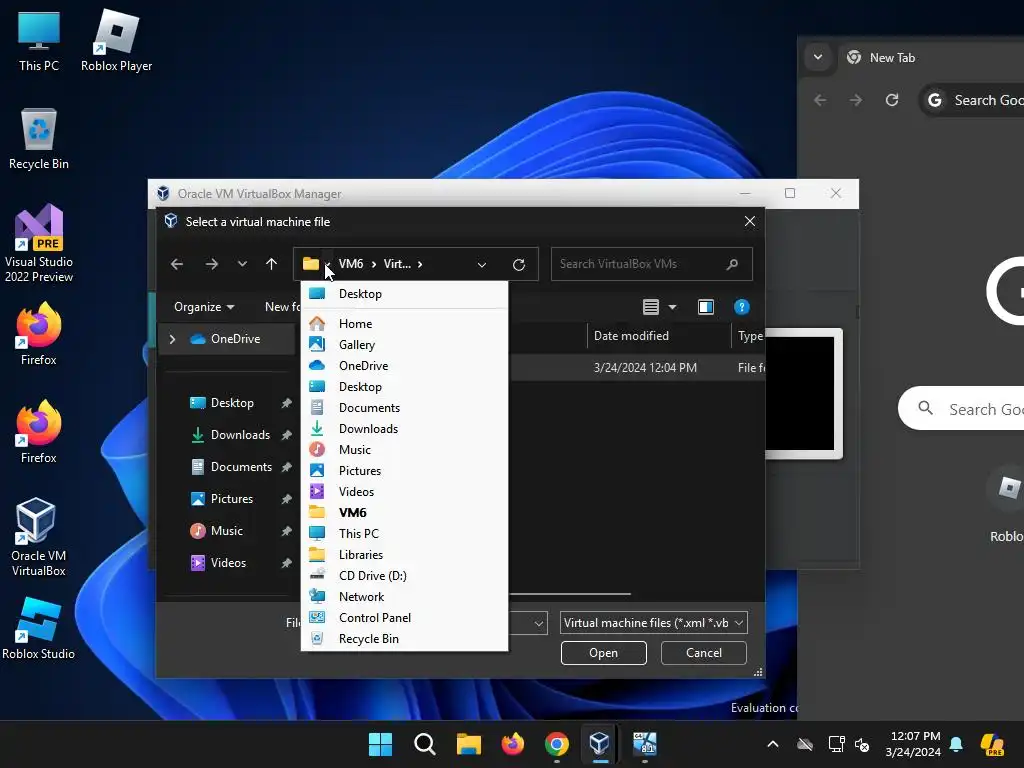Launch the Oracle VM VirtualBox desktop shortcut

pyautogui.click(x=39, y=537)
